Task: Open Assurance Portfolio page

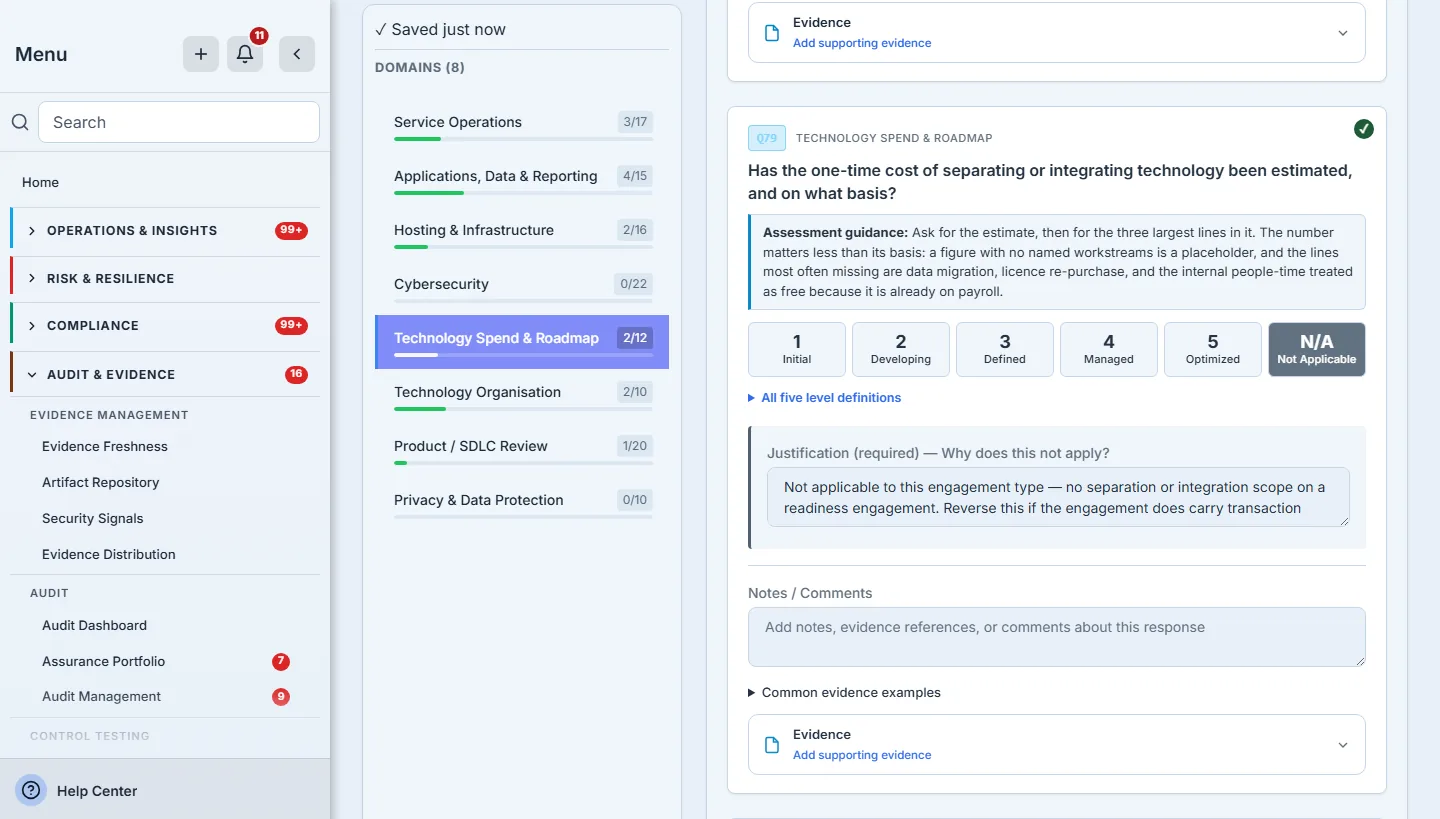Action: pyautogui.click(x=103, y=661)
